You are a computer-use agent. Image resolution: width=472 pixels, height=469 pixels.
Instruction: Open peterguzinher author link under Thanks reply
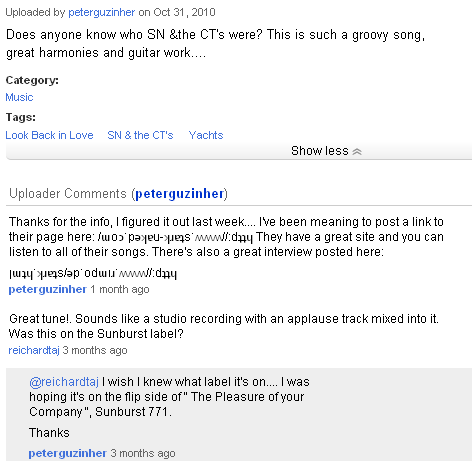(x=67, y=453)
